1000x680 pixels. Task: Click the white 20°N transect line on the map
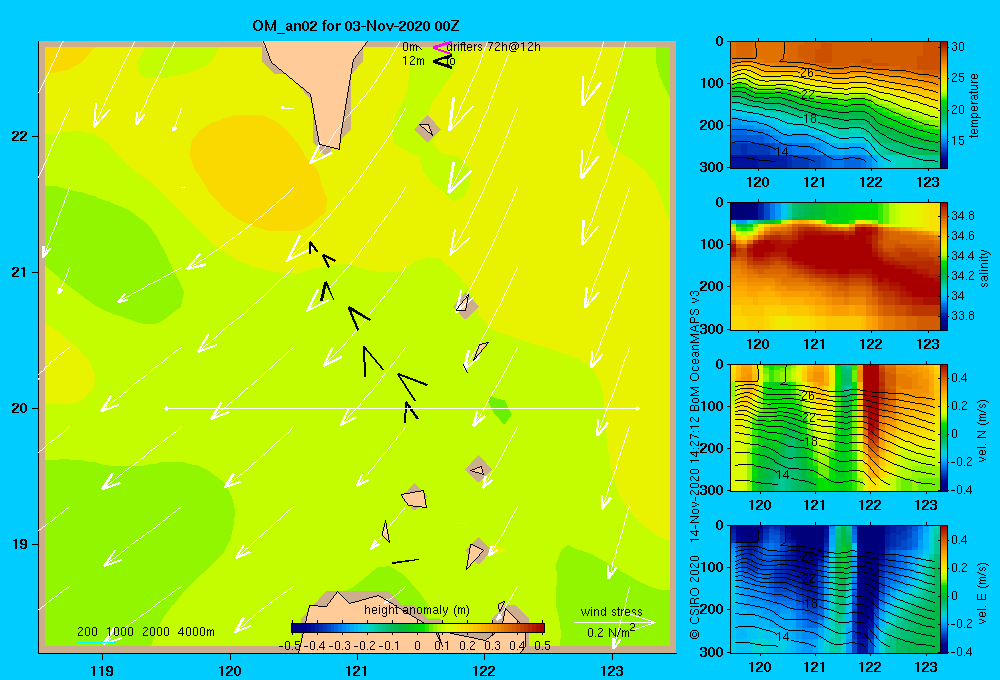[x=402, y=408]
